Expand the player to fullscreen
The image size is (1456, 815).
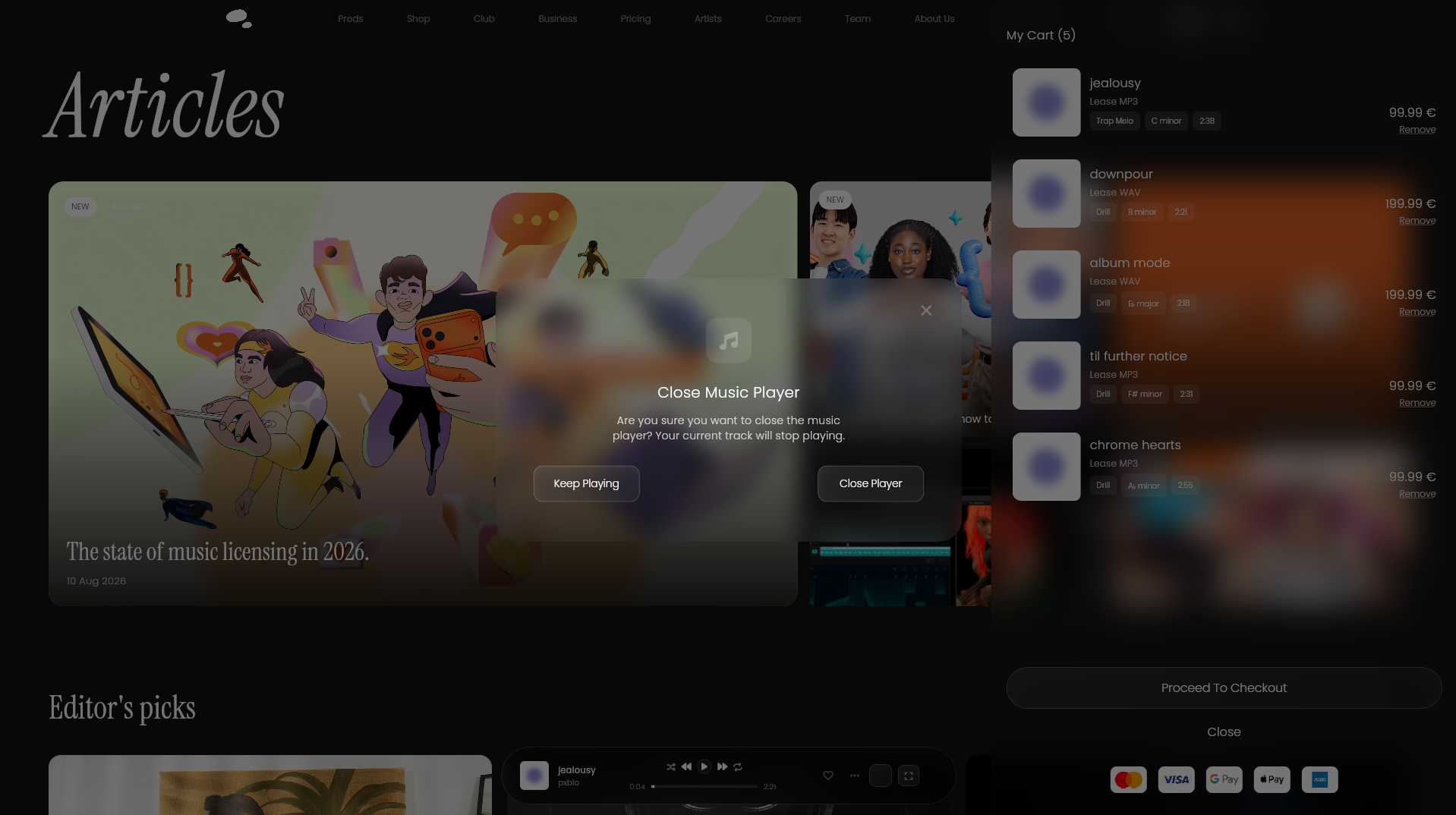[x=909, y=776]
